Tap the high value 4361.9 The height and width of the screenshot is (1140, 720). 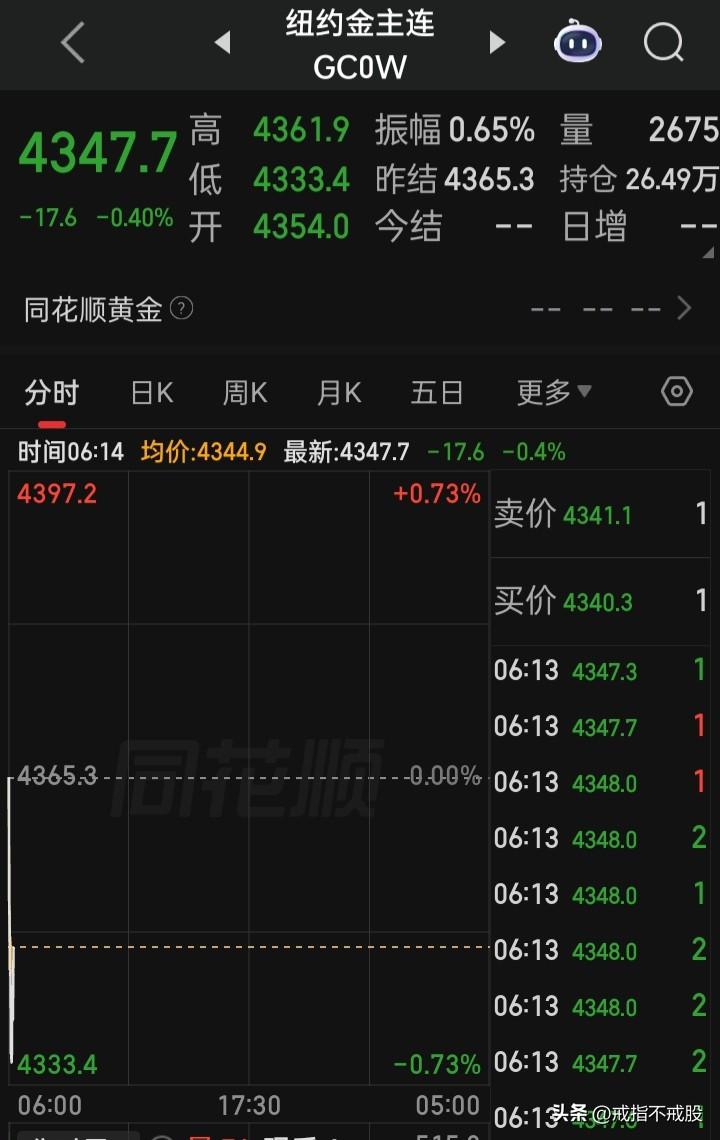click(x=301, y=130)
